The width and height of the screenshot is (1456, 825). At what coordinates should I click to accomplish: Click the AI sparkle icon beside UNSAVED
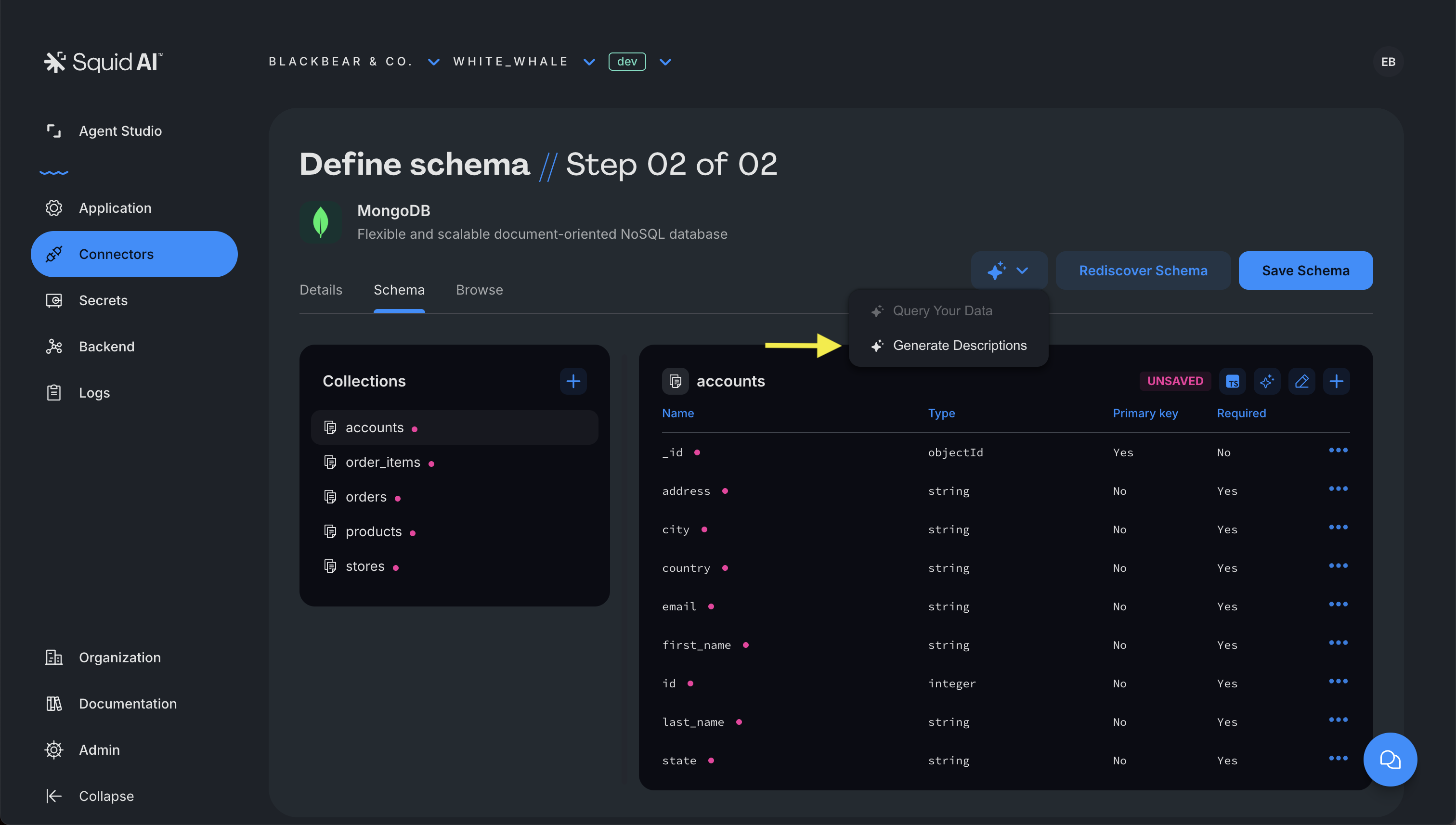(1267, 381)
